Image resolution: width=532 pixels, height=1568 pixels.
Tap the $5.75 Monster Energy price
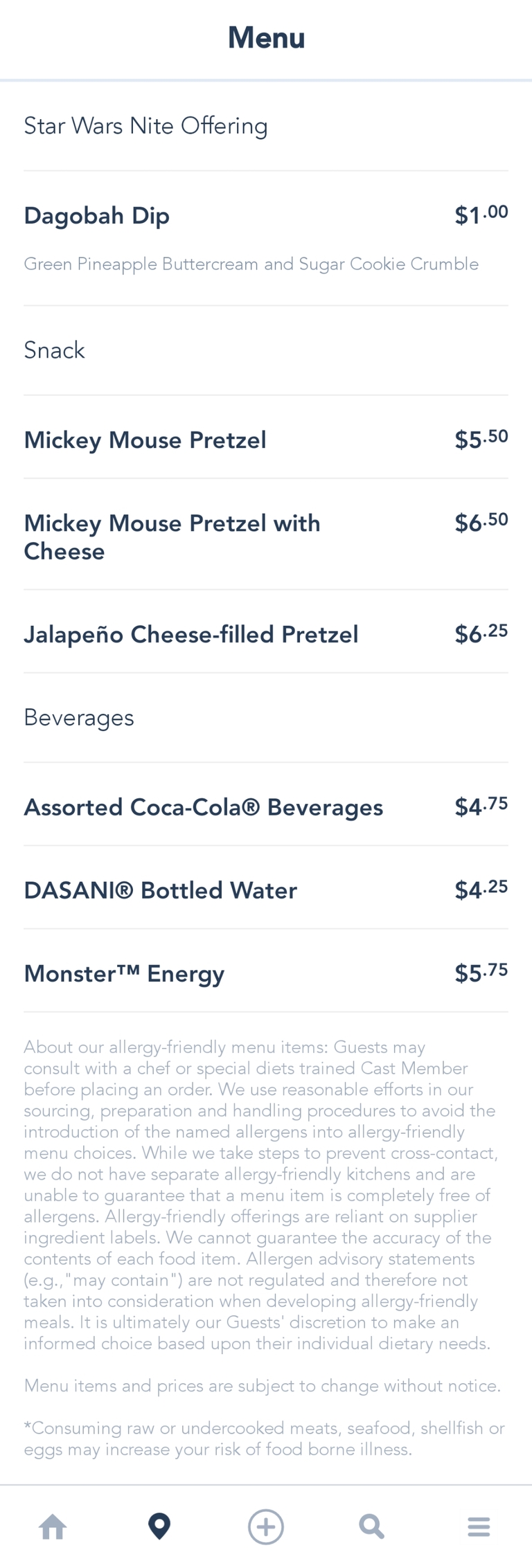click(x=481, y=973)
